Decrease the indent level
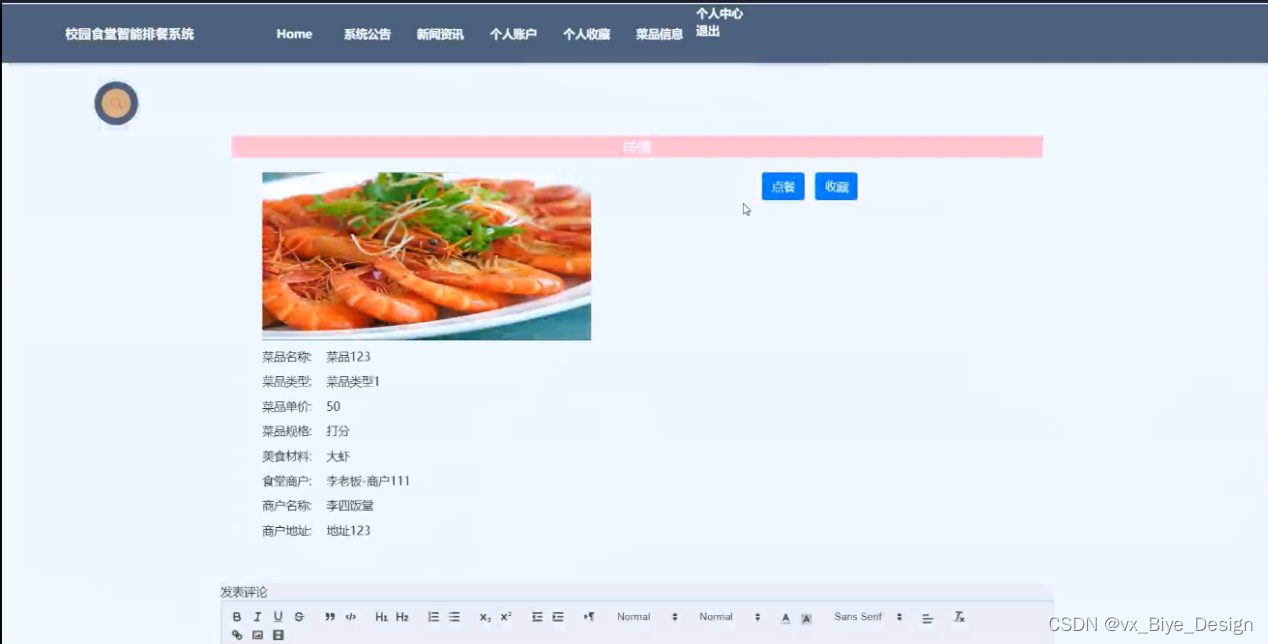The width and height of the screenshot is (1268, 644). (x=537, y=617)
